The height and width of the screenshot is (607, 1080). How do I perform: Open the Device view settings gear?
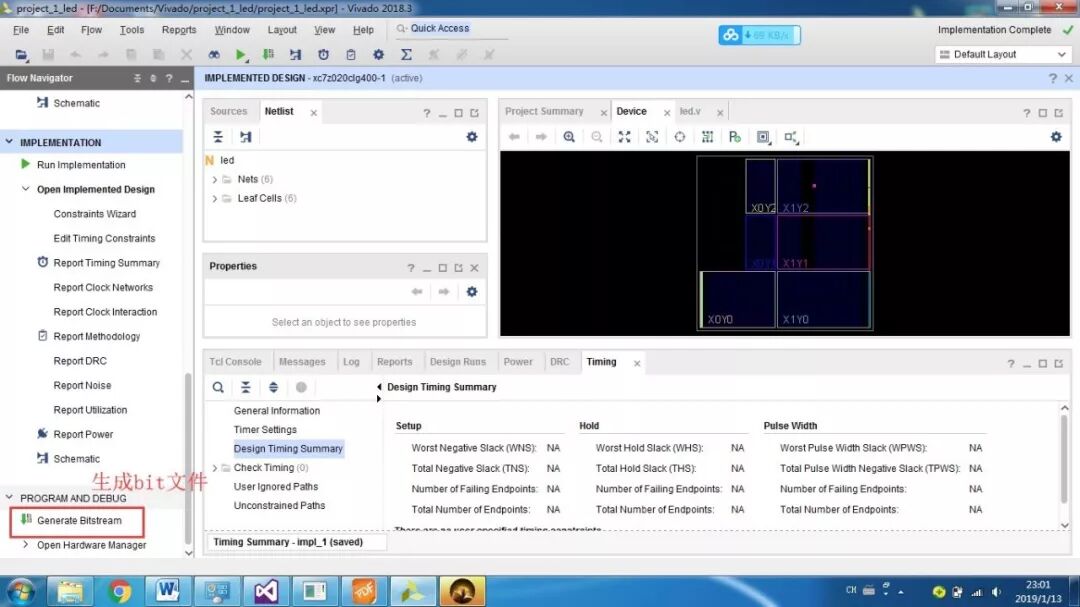click(1056, 136)
